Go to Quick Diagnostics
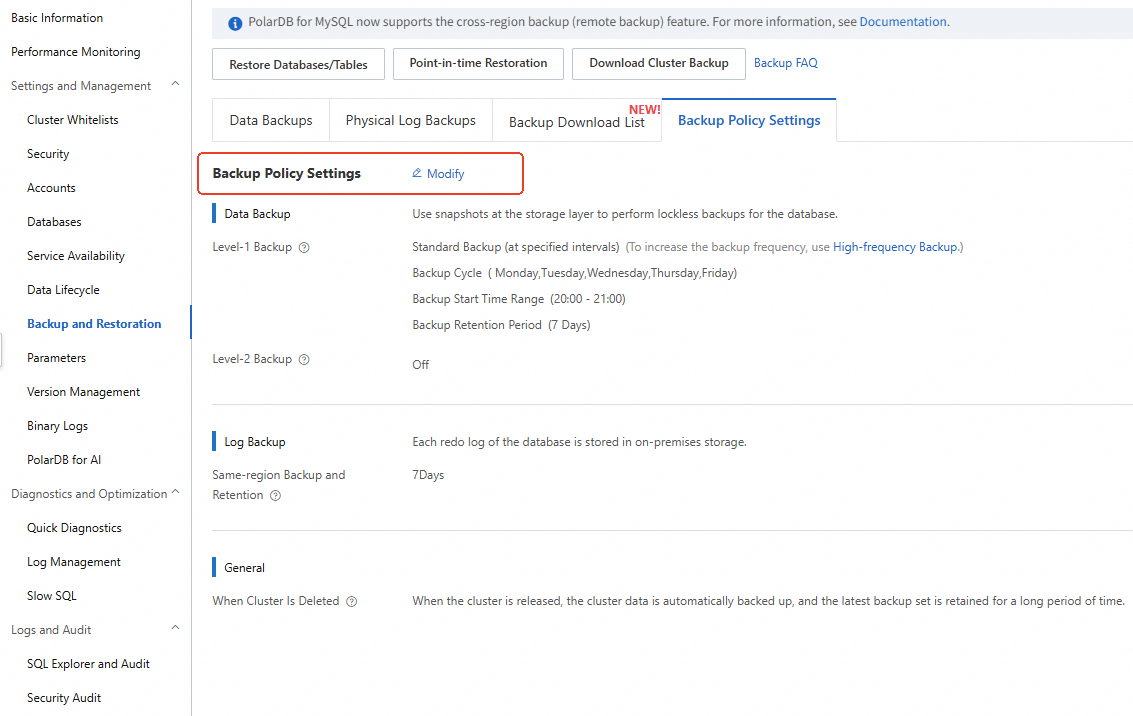Screen dimensions: 1133x716 point(74,527)
